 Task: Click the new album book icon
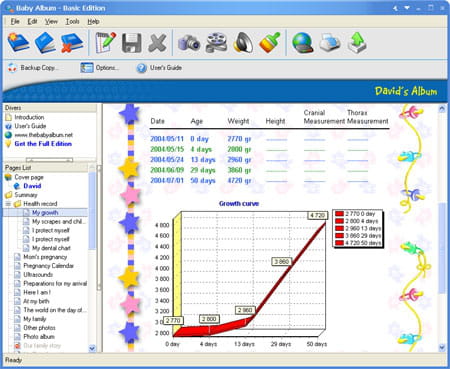[19, 42]
